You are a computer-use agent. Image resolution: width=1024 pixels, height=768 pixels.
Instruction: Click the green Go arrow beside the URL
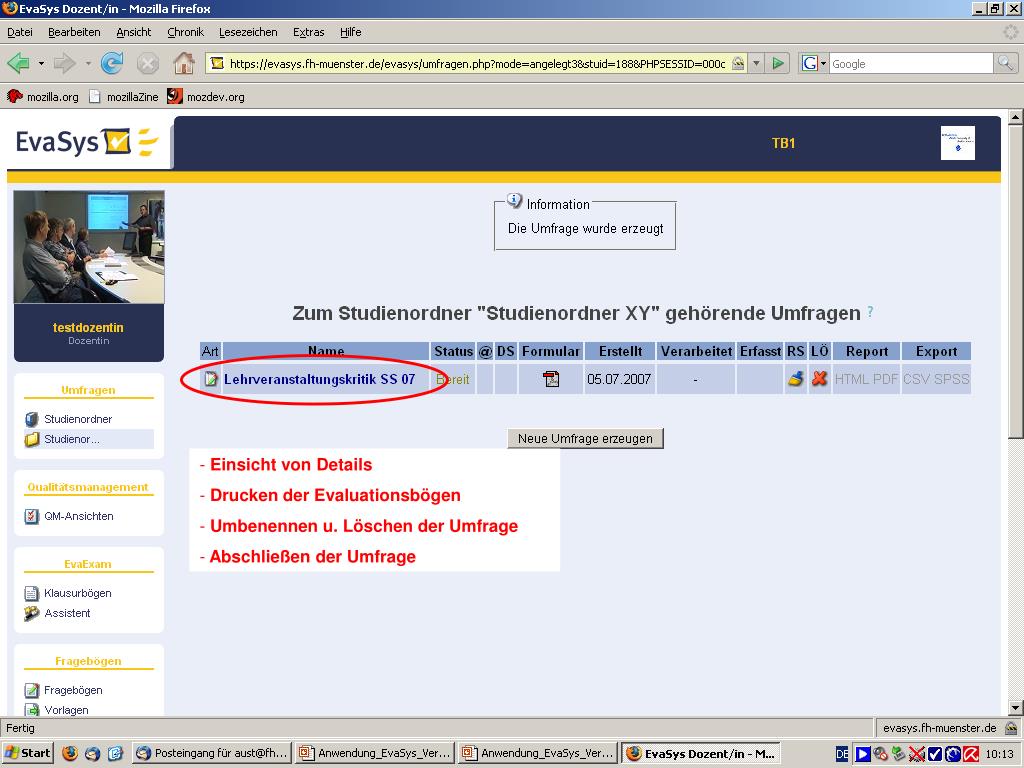point(778,63)
